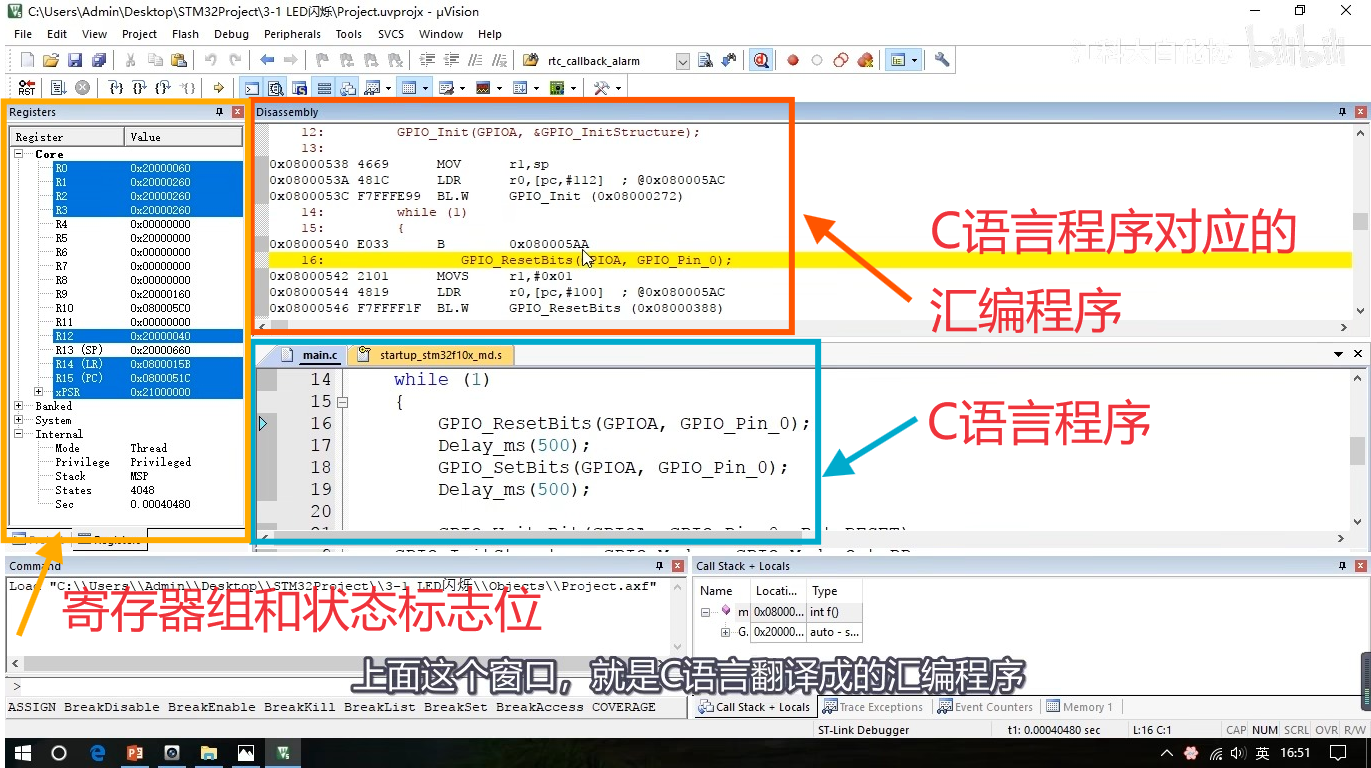Image resolution: width=1371 pixels, height=768 pixels.
Task: Collapse the Internal register group
Action: (19, 434)
